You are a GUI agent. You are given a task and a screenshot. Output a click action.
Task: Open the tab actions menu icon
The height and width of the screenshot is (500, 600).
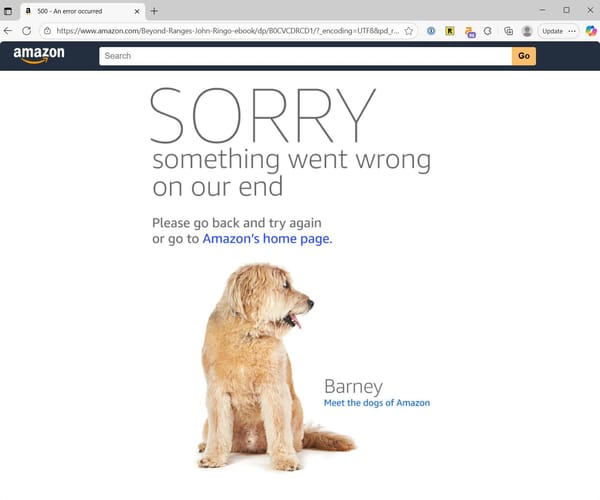[x=8, y=11]
